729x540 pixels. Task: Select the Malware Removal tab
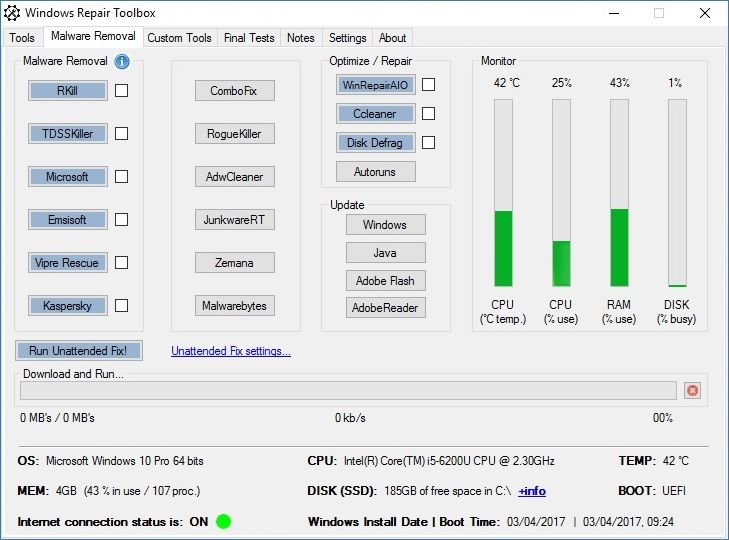pos(93,36)
